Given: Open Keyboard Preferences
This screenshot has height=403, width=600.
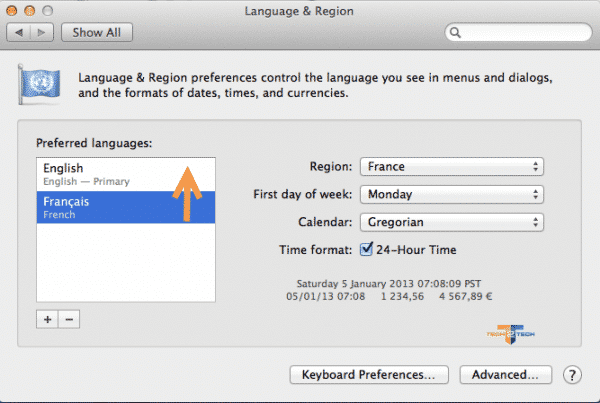Looking at the screenshot, I should [x=369, y=375].
